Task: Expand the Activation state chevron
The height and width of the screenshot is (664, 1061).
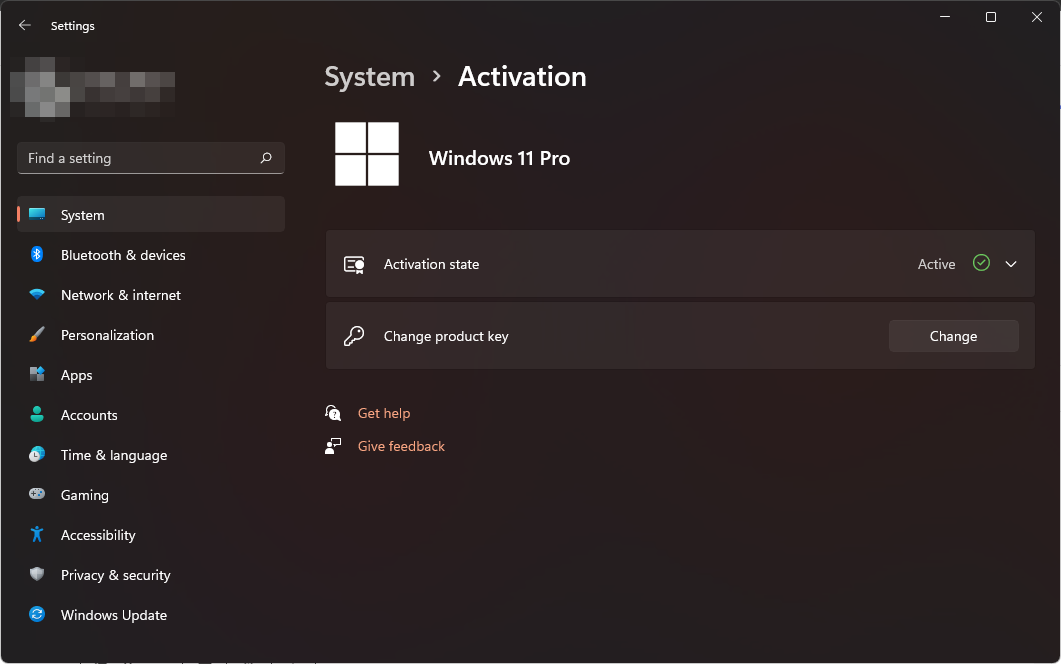Action: (x=1010, y=264)
